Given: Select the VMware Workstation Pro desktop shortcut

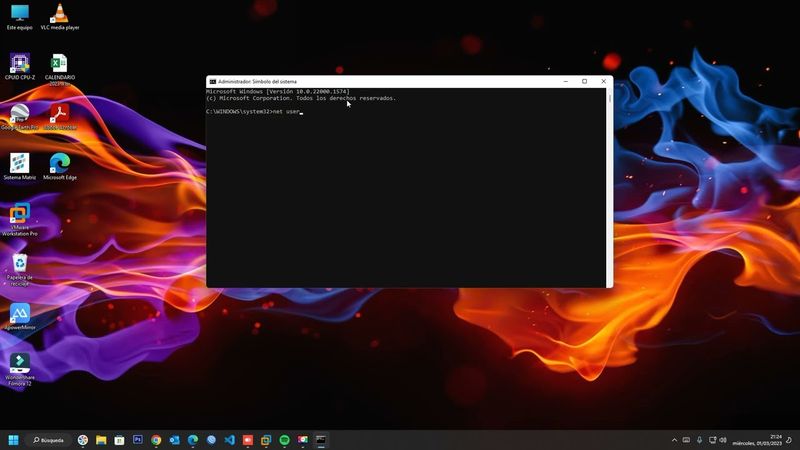Looking at the screenshot, I should [19, 219].
